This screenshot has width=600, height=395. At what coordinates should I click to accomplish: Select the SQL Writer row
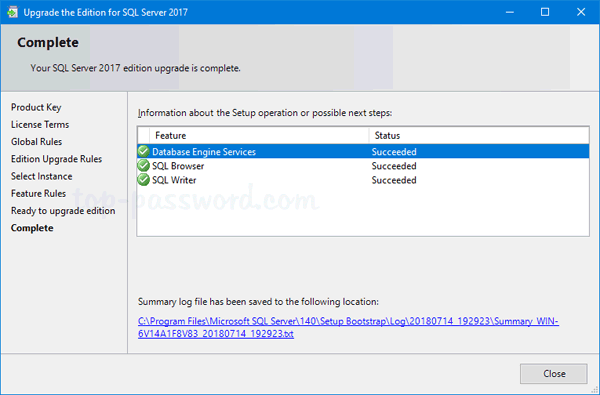click(363, 180)
